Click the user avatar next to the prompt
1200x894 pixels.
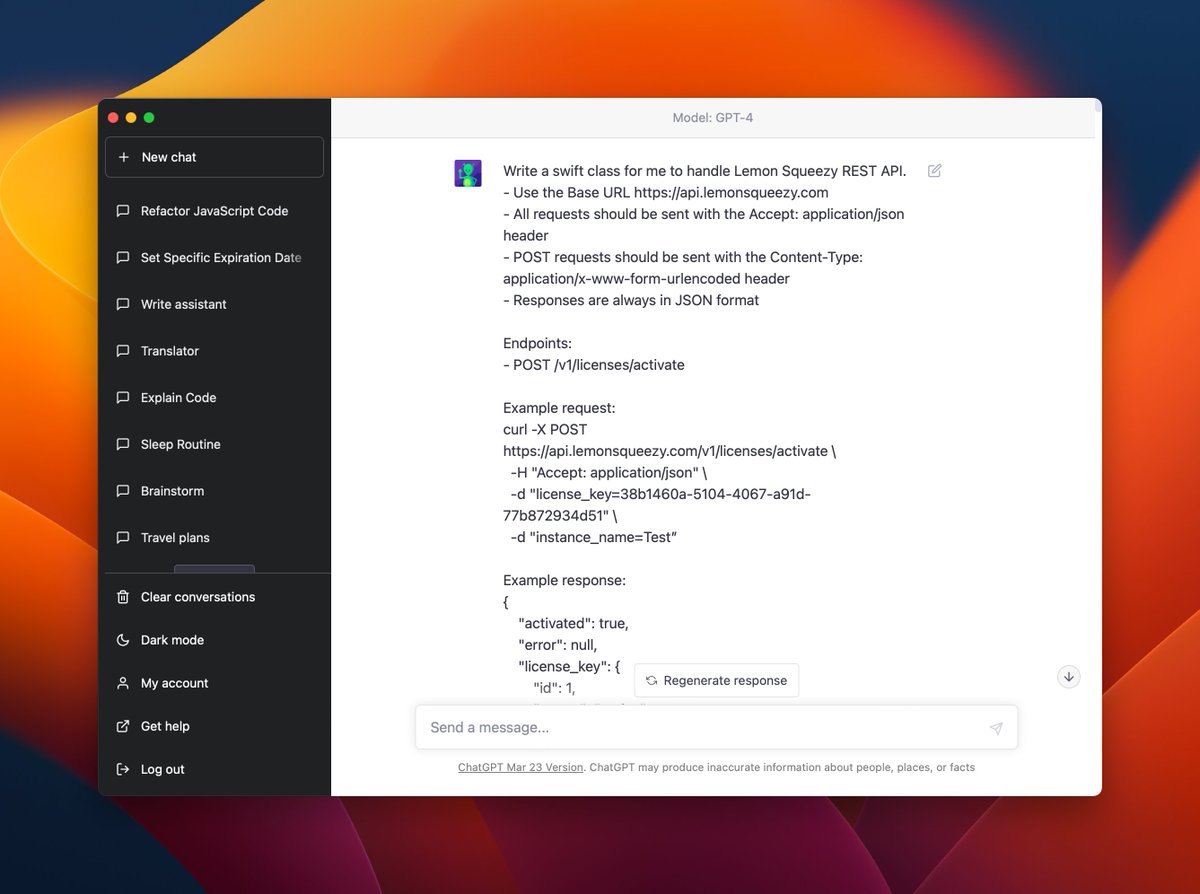tap(468, 173)
